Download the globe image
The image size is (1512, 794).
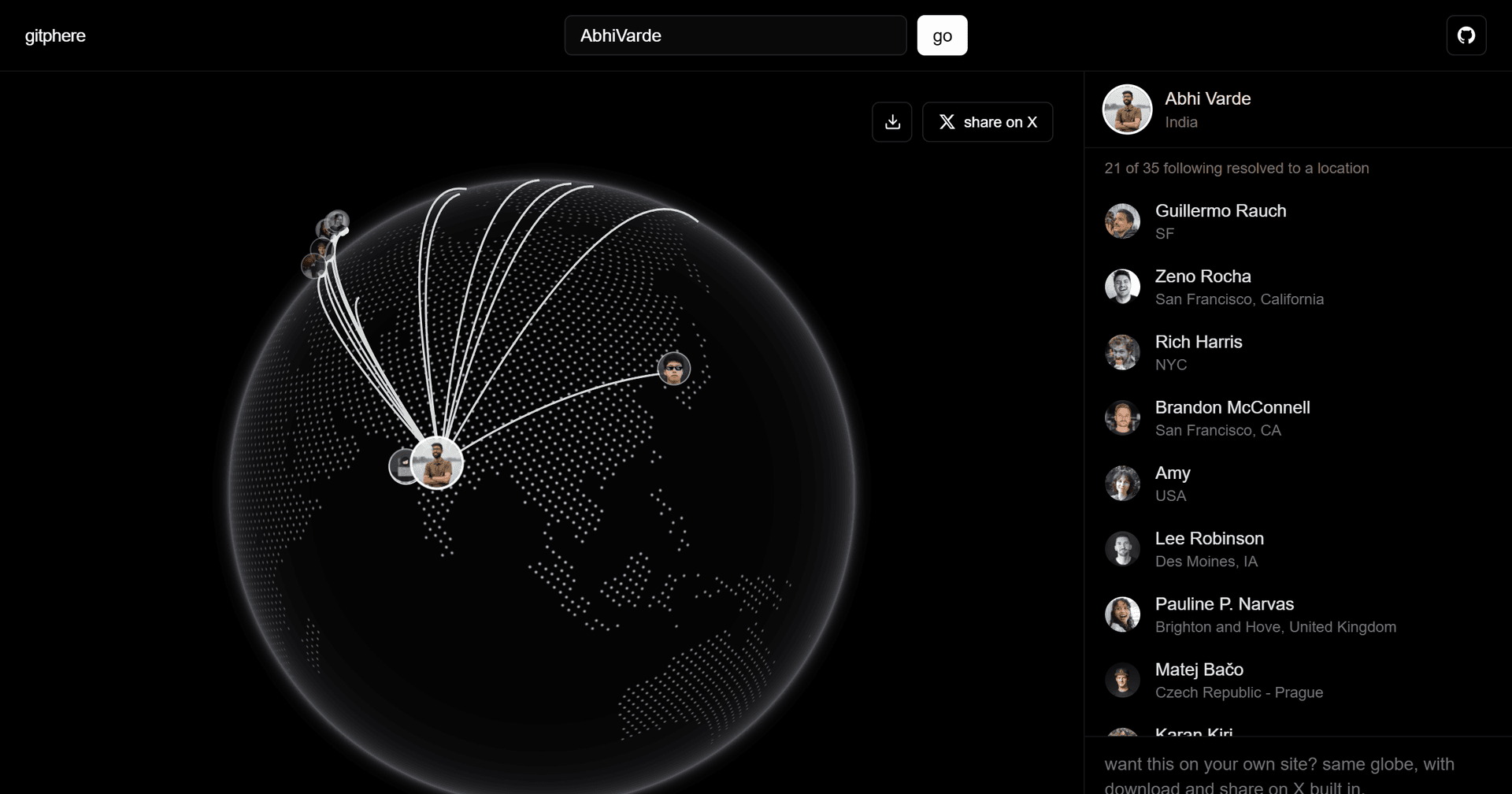[x=892, y=122]
